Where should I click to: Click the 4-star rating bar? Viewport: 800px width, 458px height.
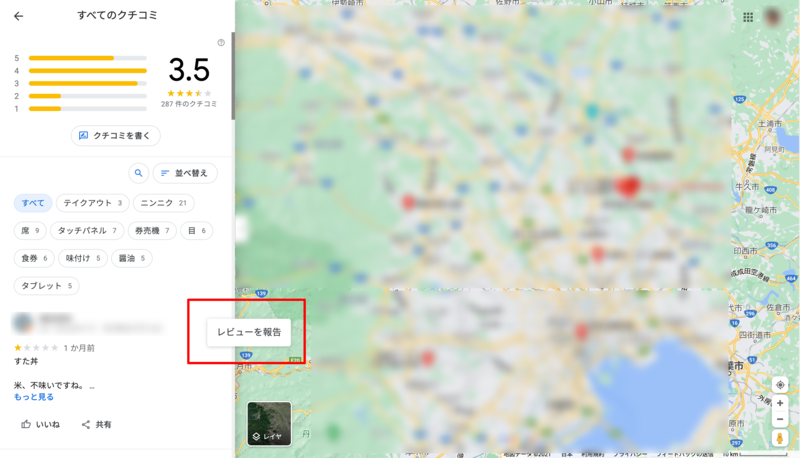(x=88, y=71)
